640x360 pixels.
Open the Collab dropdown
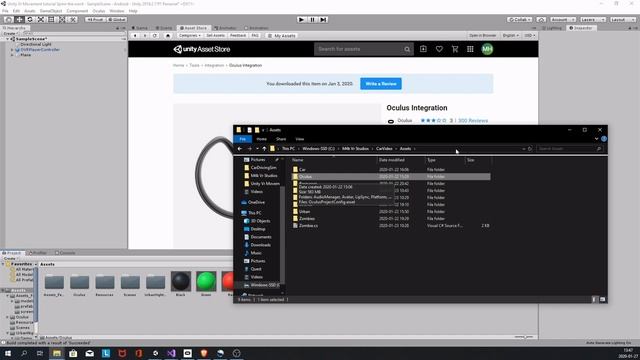[520, 20]
